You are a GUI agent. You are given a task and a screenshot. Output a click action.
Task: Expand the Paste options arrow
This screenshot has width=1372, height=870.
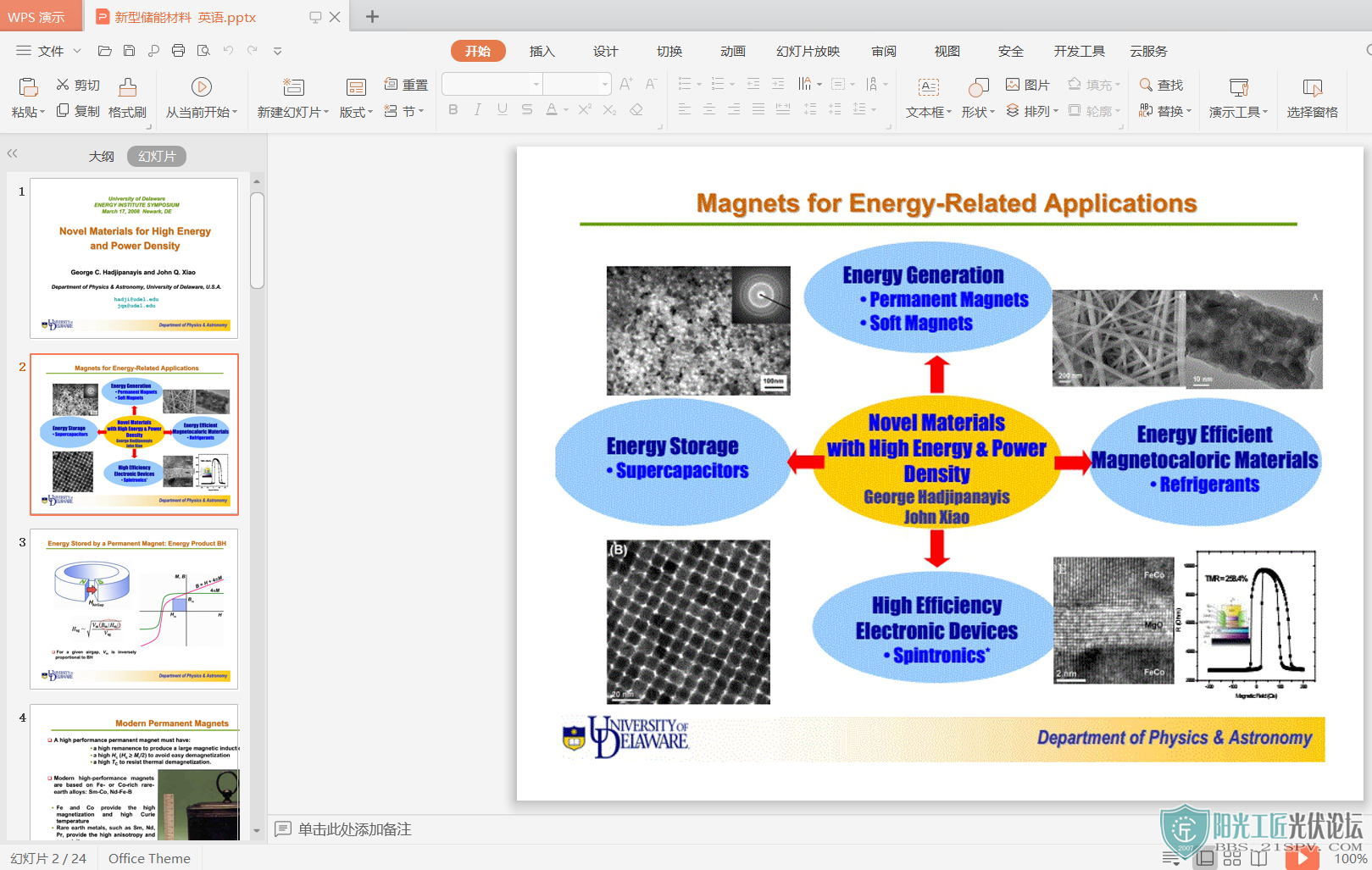point(42,112)
